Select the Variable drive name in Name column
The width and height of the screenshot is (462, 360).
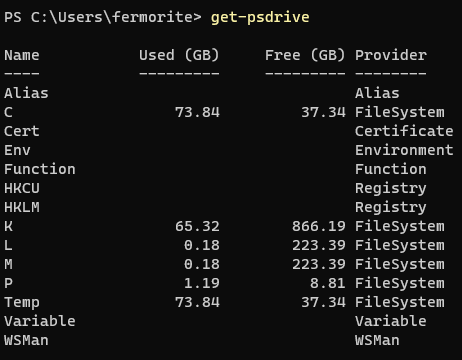pos(40,321)
